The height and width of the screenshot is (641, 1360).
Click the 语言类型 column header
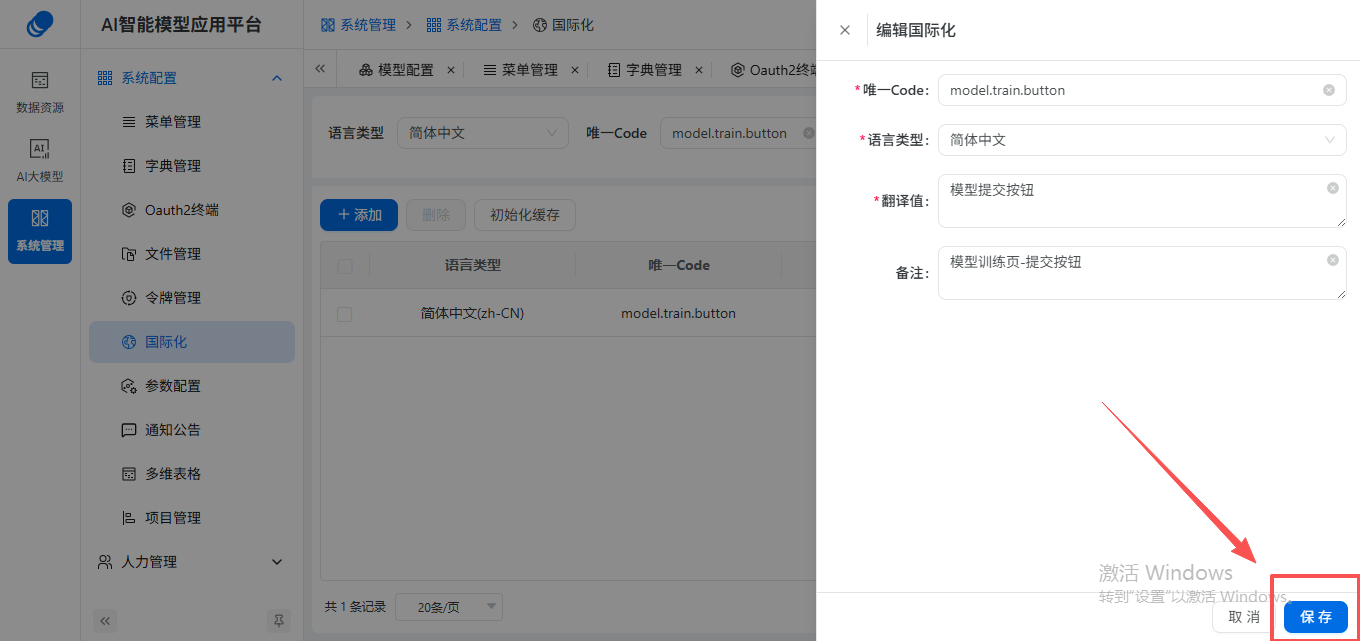(473, 265)
